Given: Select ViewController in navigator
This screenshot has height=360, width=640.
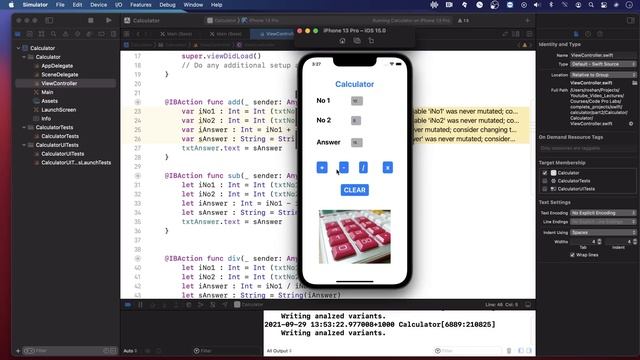Looking at the screenshot, I should 59,83.
